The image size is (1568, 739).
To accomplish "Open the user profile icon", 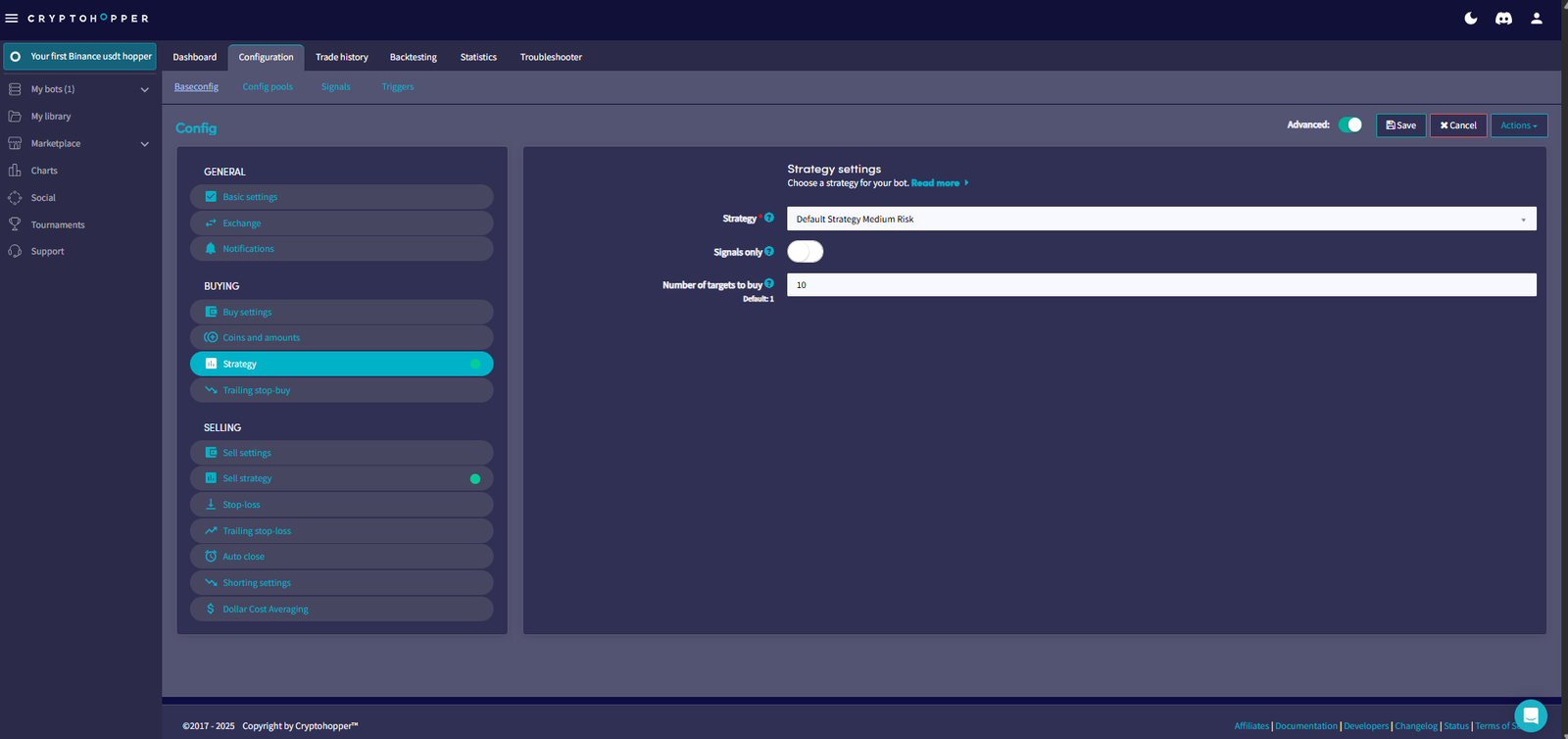I will point(1537,18).
